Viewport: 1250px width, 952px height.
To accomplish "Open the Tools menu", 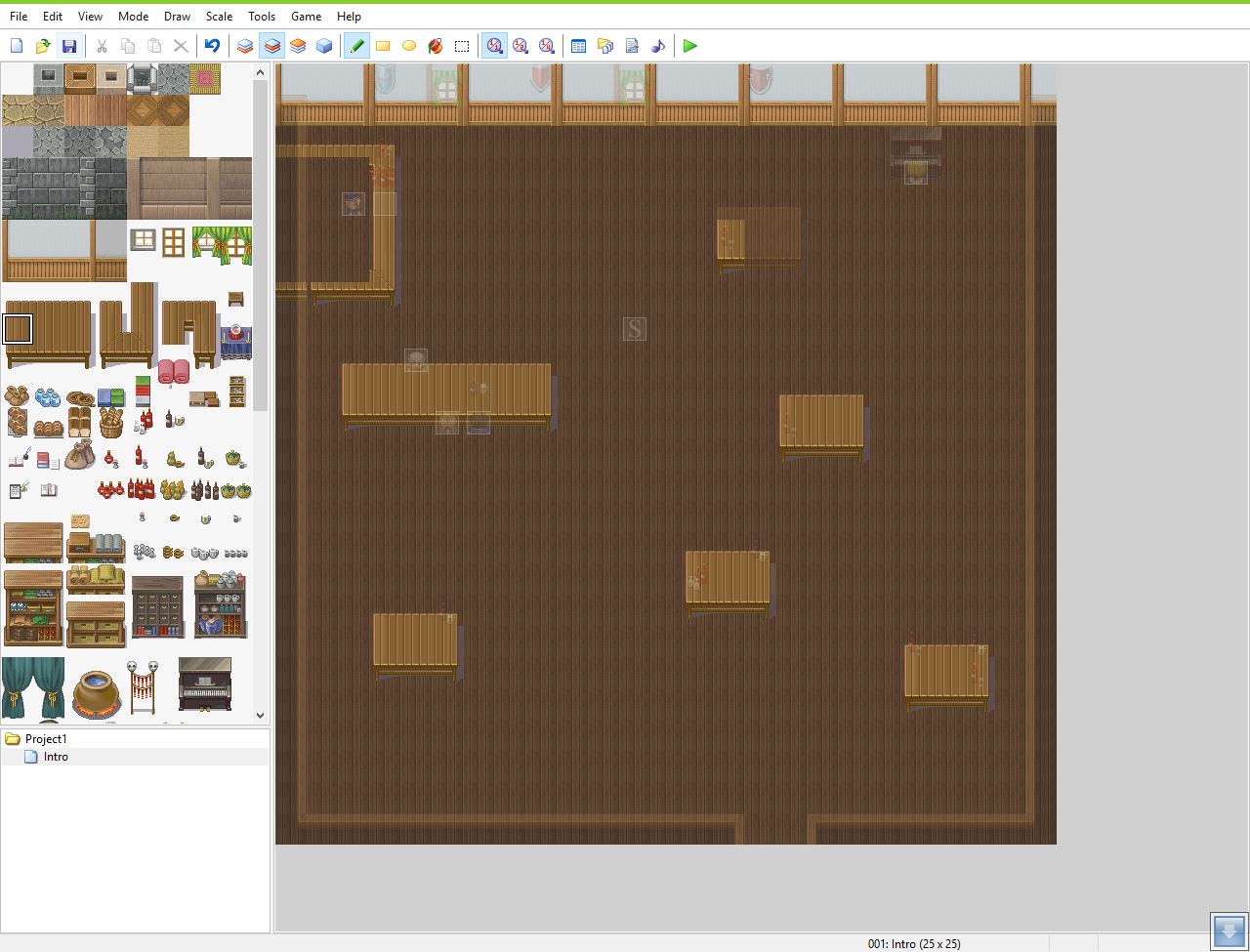I will click(x=262, y=16).
